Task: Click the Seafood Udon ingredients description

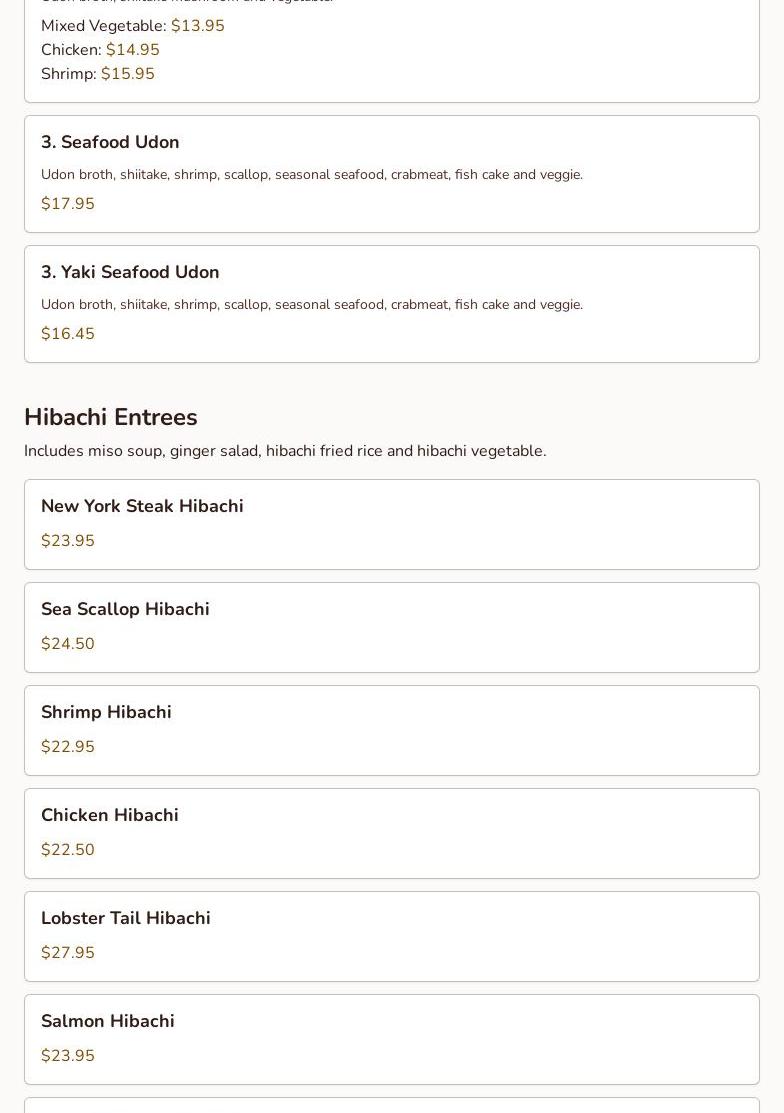Action: point(312,175)
